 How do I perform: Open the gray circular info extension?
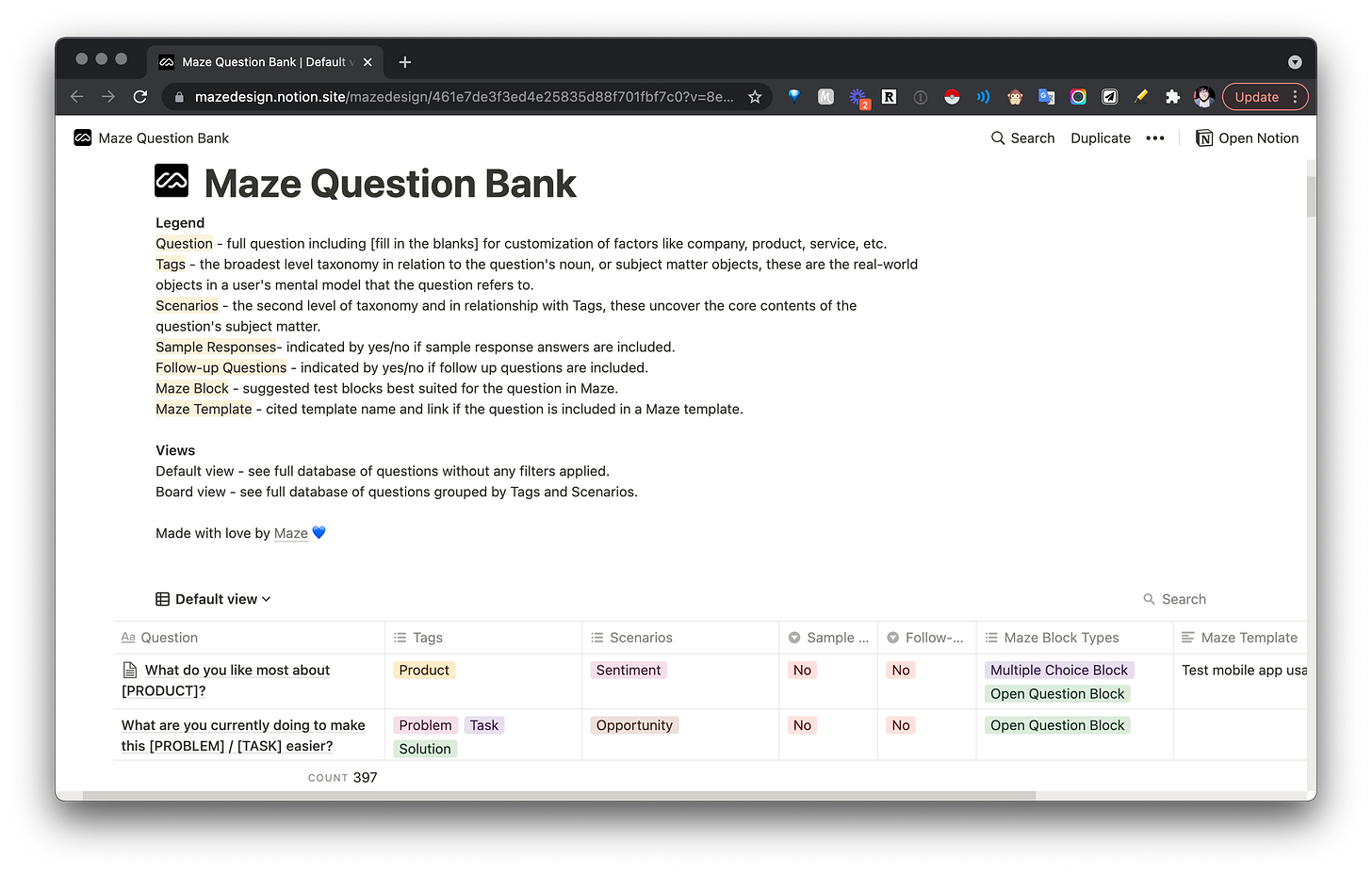tap(921, 97)
